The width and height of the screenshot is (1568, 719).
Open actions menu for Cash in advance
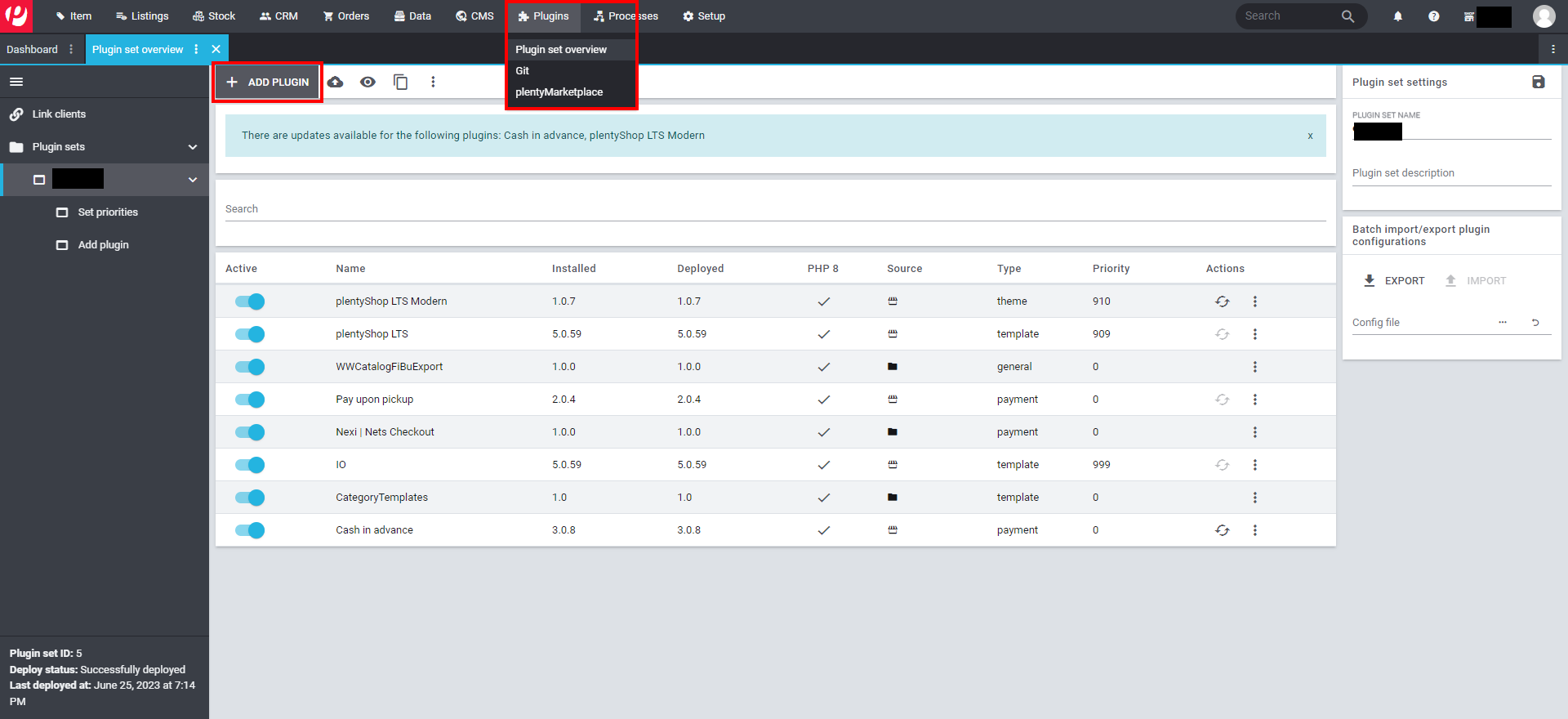coord(1254,530)
